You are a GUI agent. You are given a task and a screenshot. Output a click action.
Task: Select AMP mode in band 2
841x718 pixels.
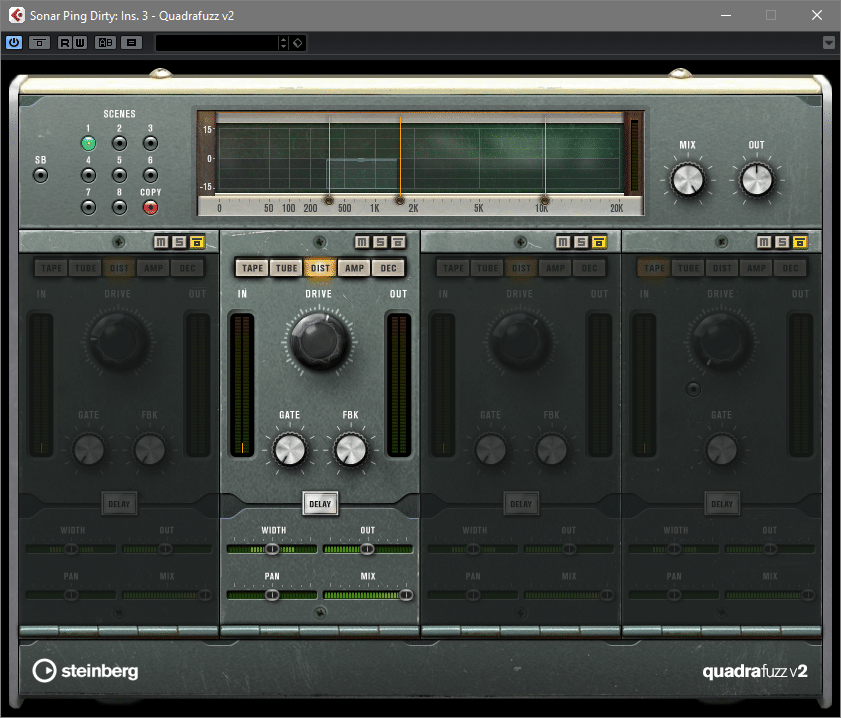pyautogui.click(x=355, y=268)
